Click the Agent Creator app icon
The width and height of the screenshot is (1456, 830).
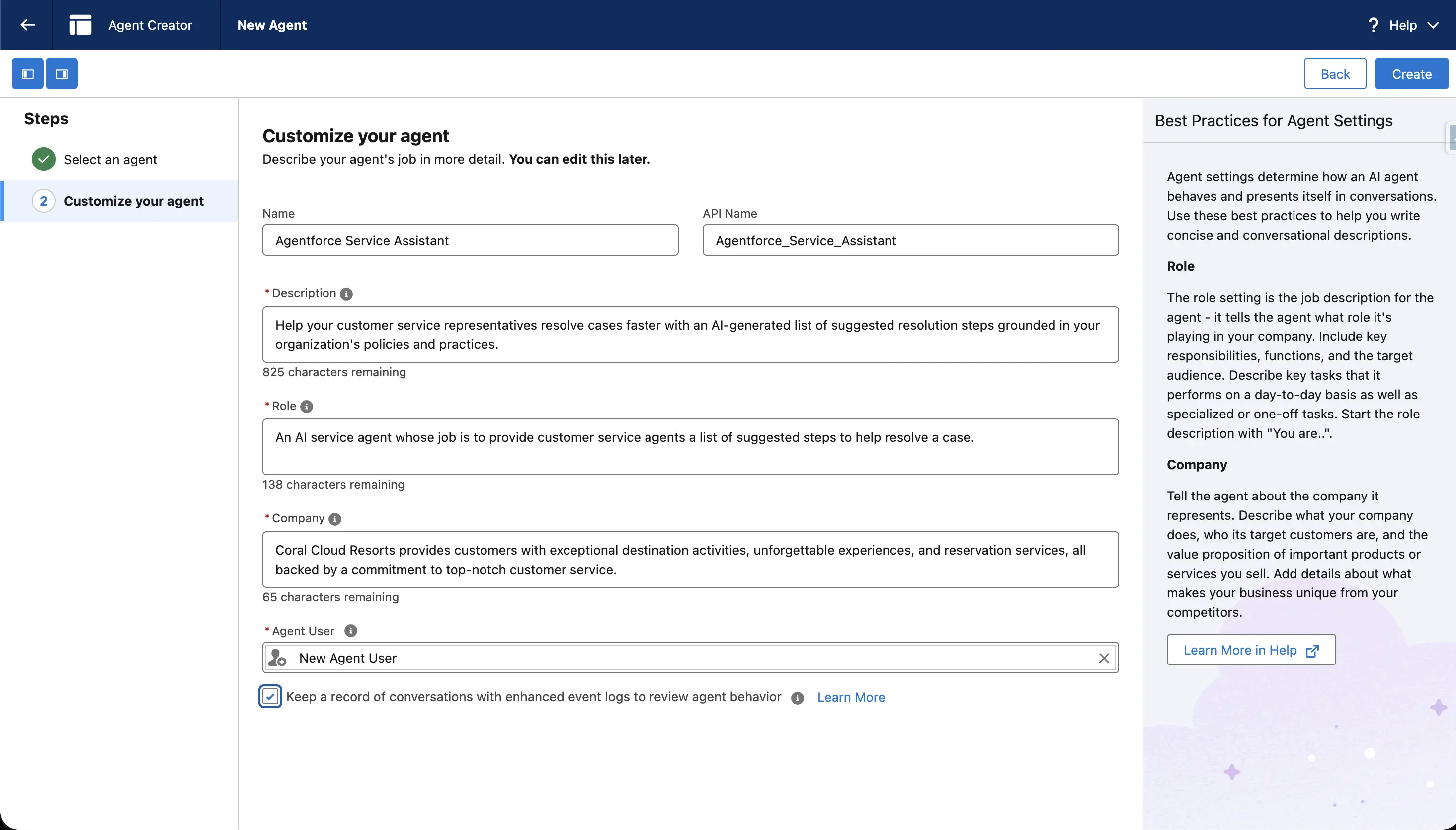pyautogui.click(x=81, y=25)
